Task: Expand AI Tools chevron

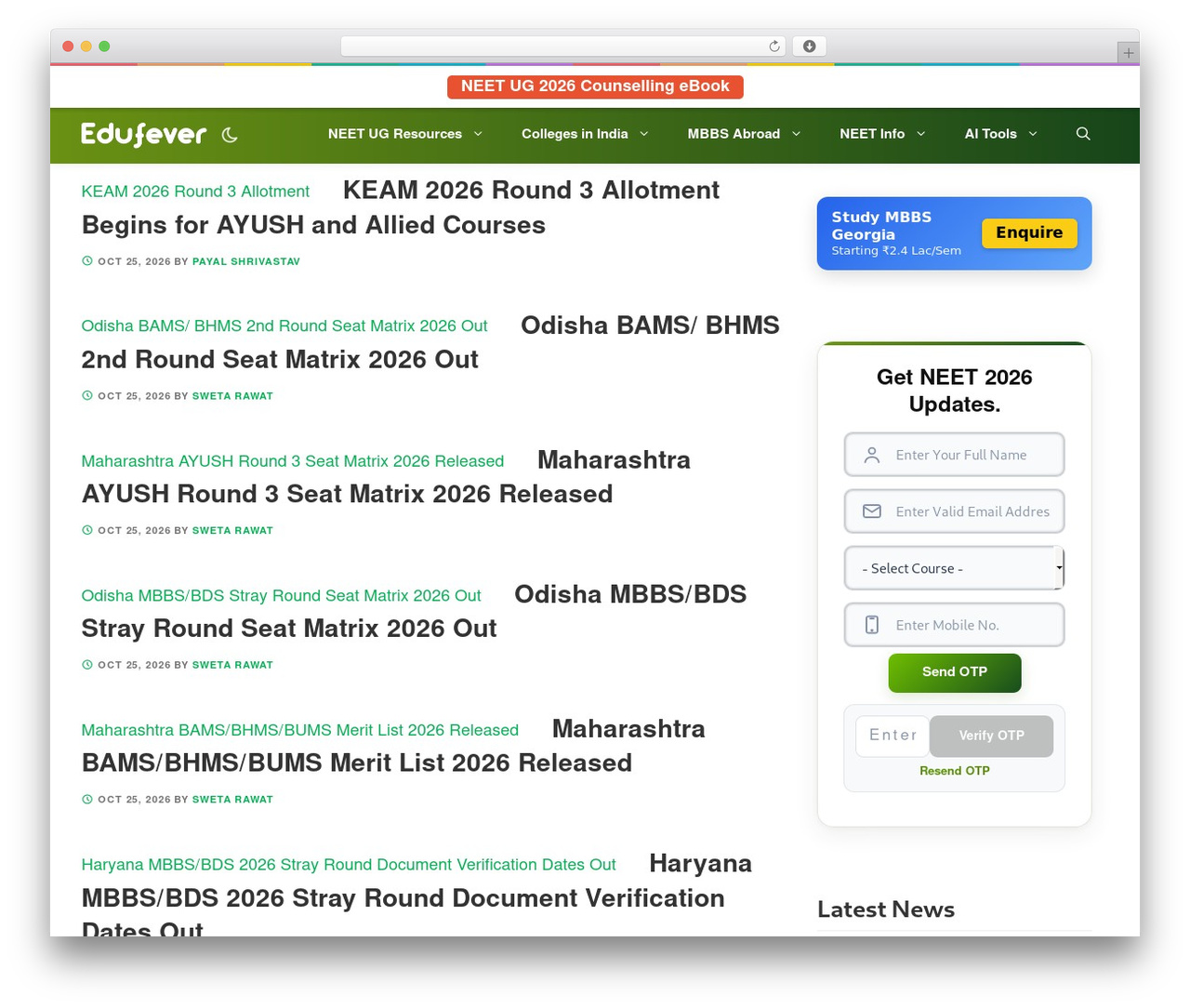Action: point(1033,134)
